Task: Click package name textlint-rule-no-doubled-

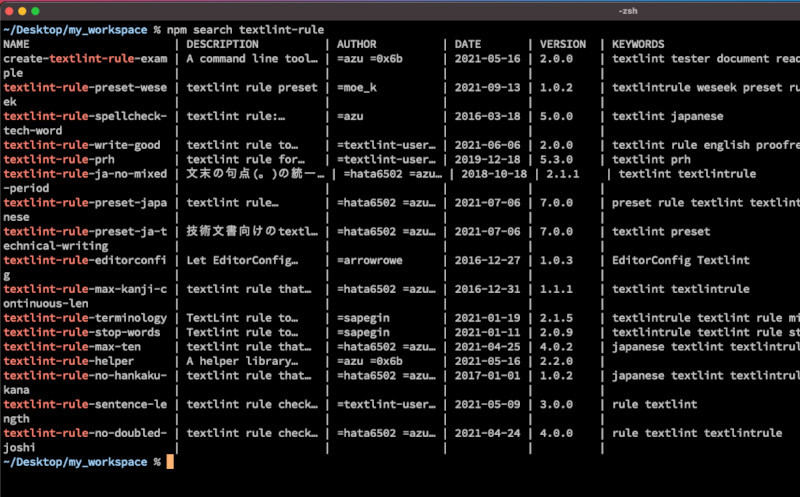Action: click(85, 433)
